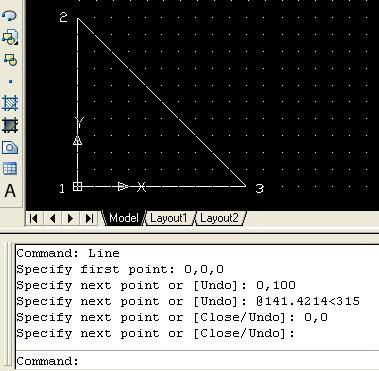Select the Region tool

click(x=10, y=147)
